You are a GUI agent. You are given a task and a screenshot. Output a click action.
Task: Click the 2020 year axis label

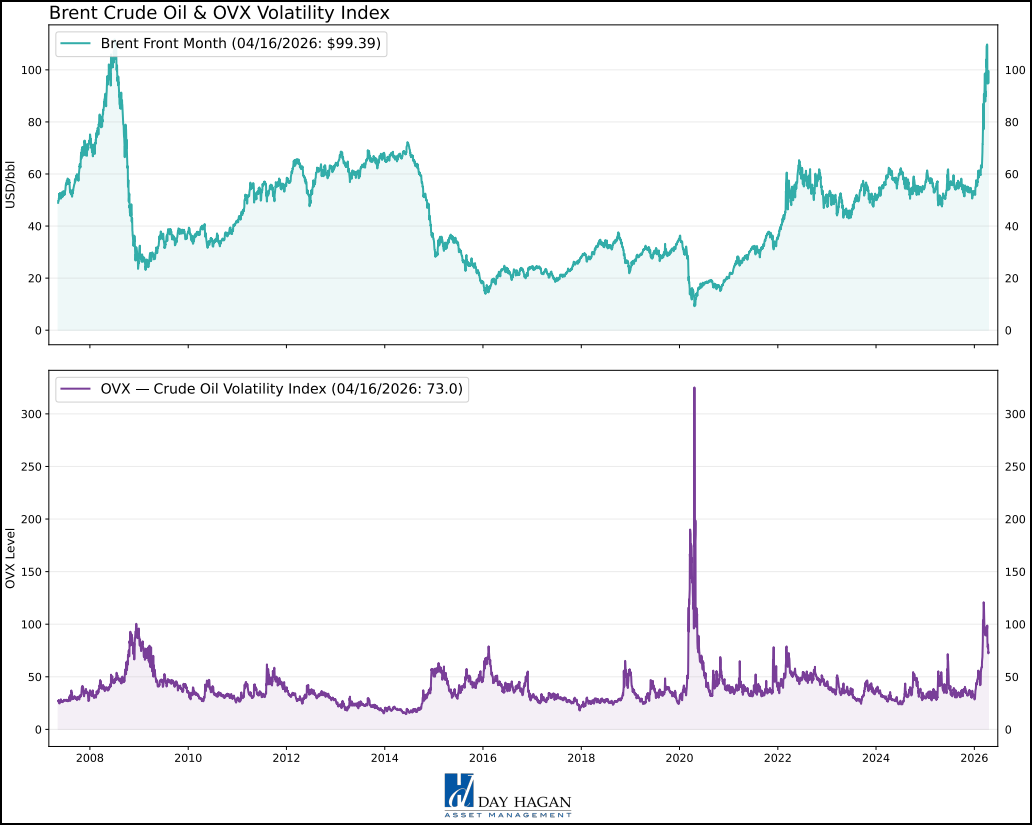pos(678,759)
